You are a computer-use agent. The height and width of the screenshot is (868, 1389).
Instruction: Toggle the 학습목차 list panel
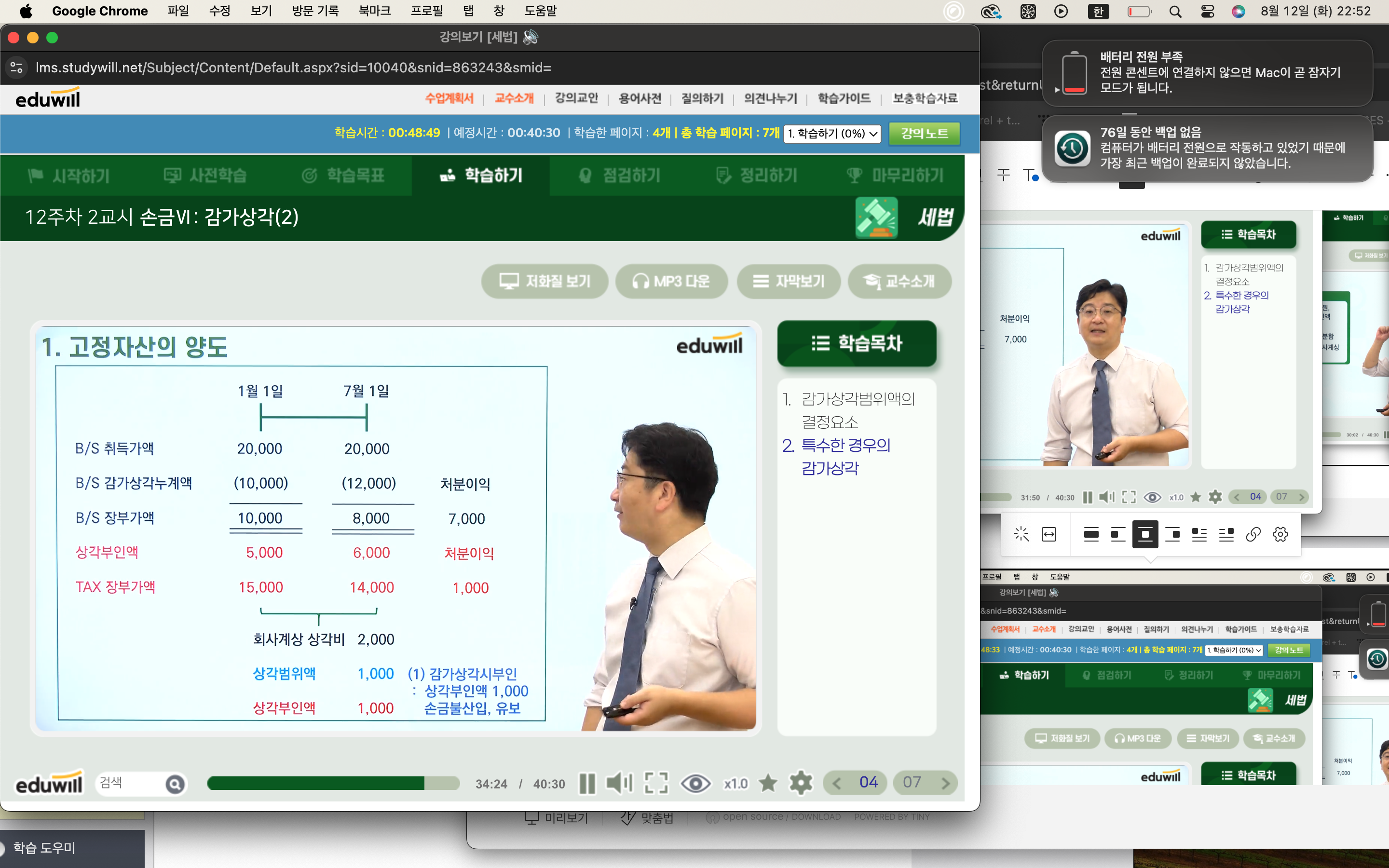click(x=857, y=343)
